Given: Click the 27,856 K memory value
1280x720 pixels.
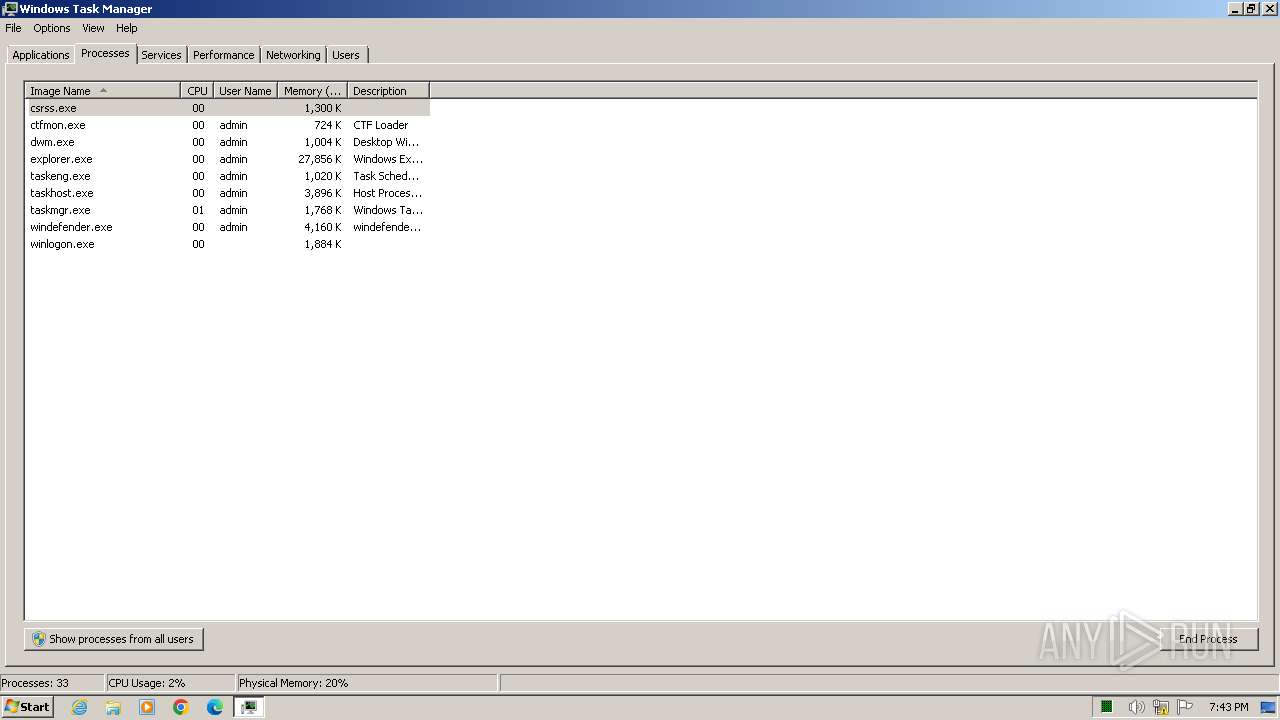Looking at the screenshot, I should (x=320, y=159).
